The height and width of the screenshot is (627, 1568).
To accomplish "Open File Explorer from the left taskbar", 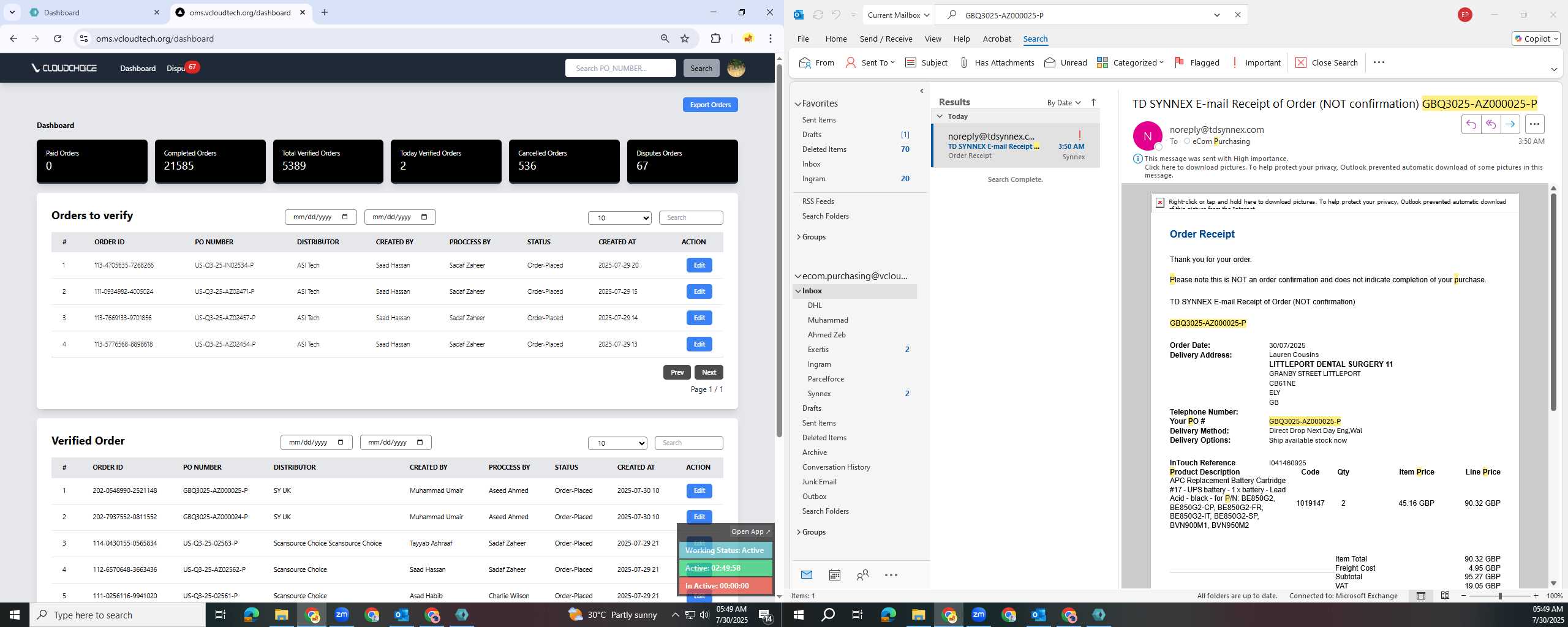I will pyautogui.click(x=281, y=615).
